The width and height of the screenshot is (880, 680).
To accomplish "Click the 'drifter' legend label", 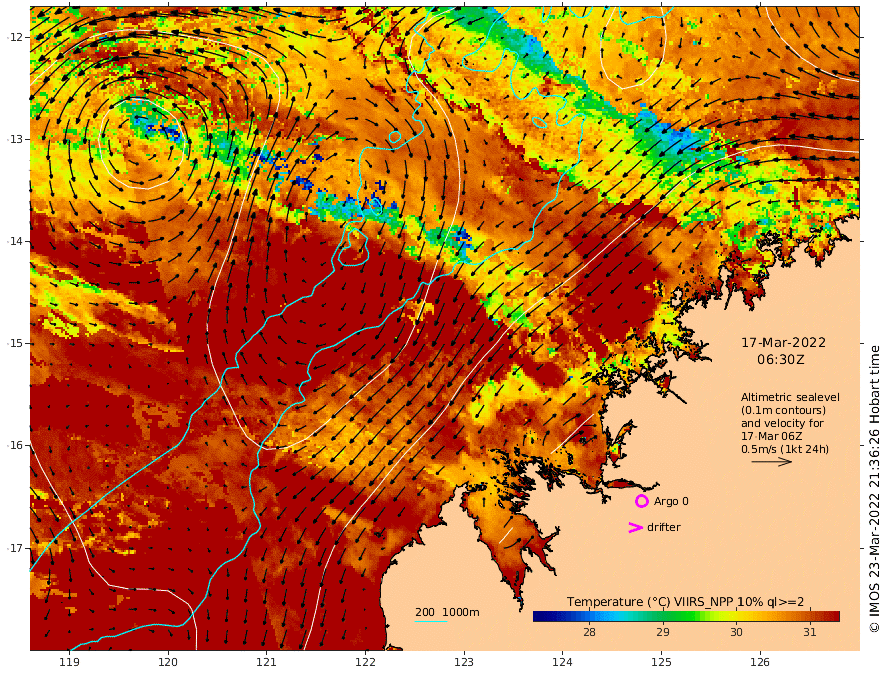I will pyautogui.click(x=664, y=527).
